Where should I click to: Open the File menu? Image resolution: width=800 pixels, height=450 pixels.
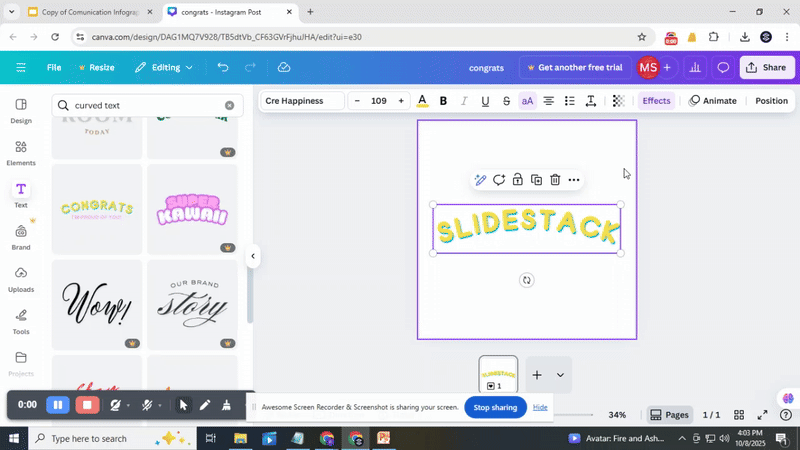pos(54,68)
